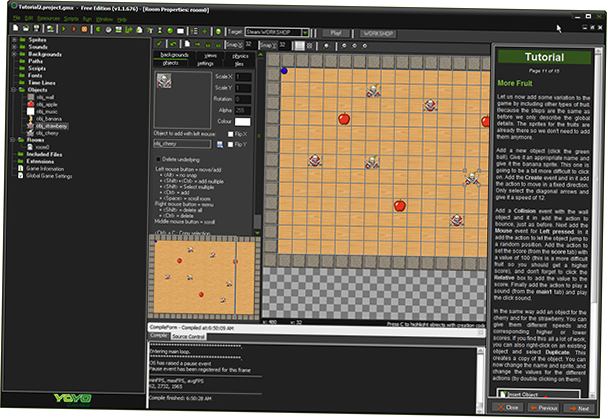Click the WORKSHOP button
This screenshot has width=608, height=419.
click(x=378, y=34)
